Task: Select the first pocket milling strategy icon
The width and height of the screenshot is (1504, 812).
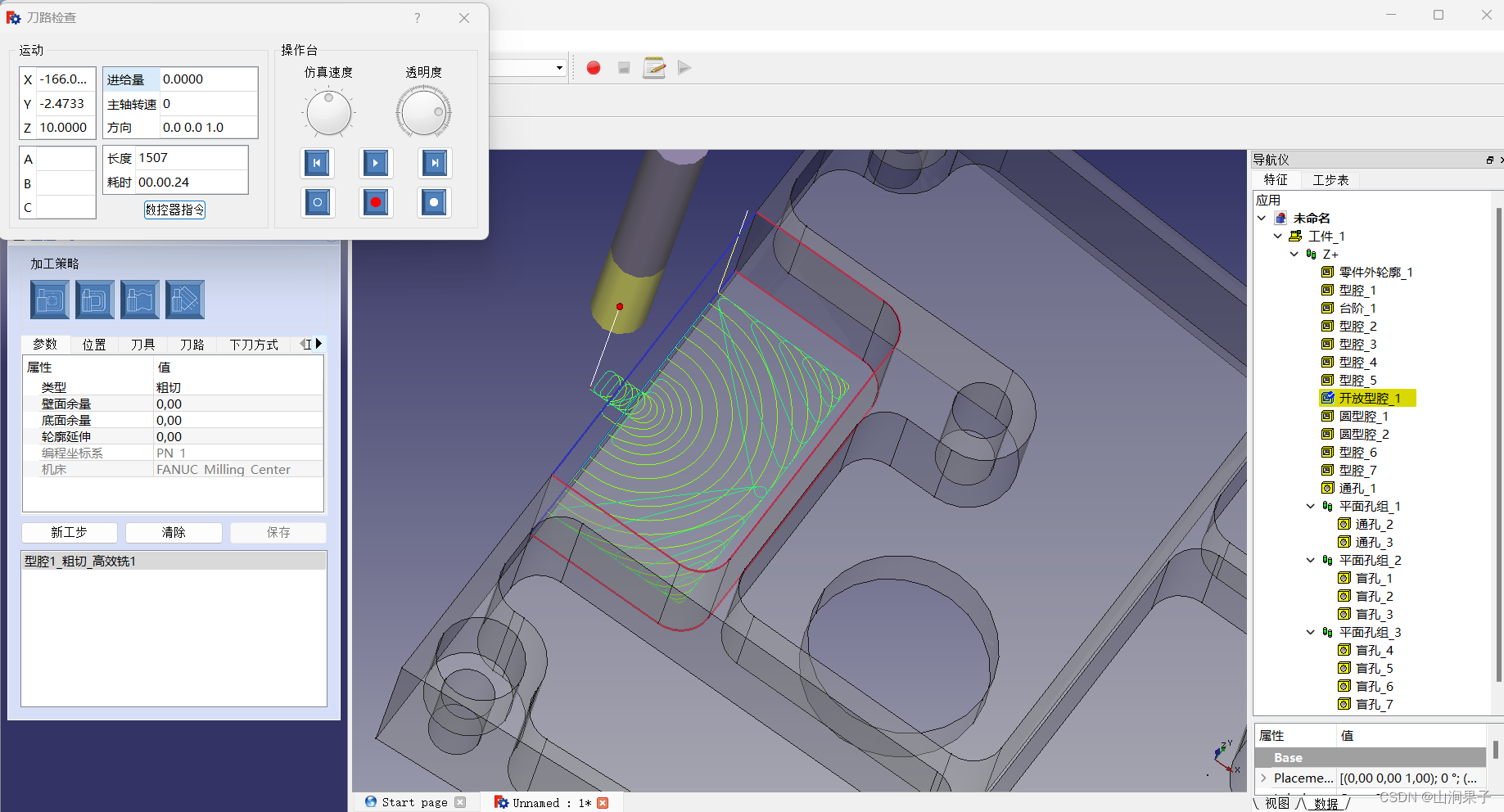Action: (x=50, y=300)
